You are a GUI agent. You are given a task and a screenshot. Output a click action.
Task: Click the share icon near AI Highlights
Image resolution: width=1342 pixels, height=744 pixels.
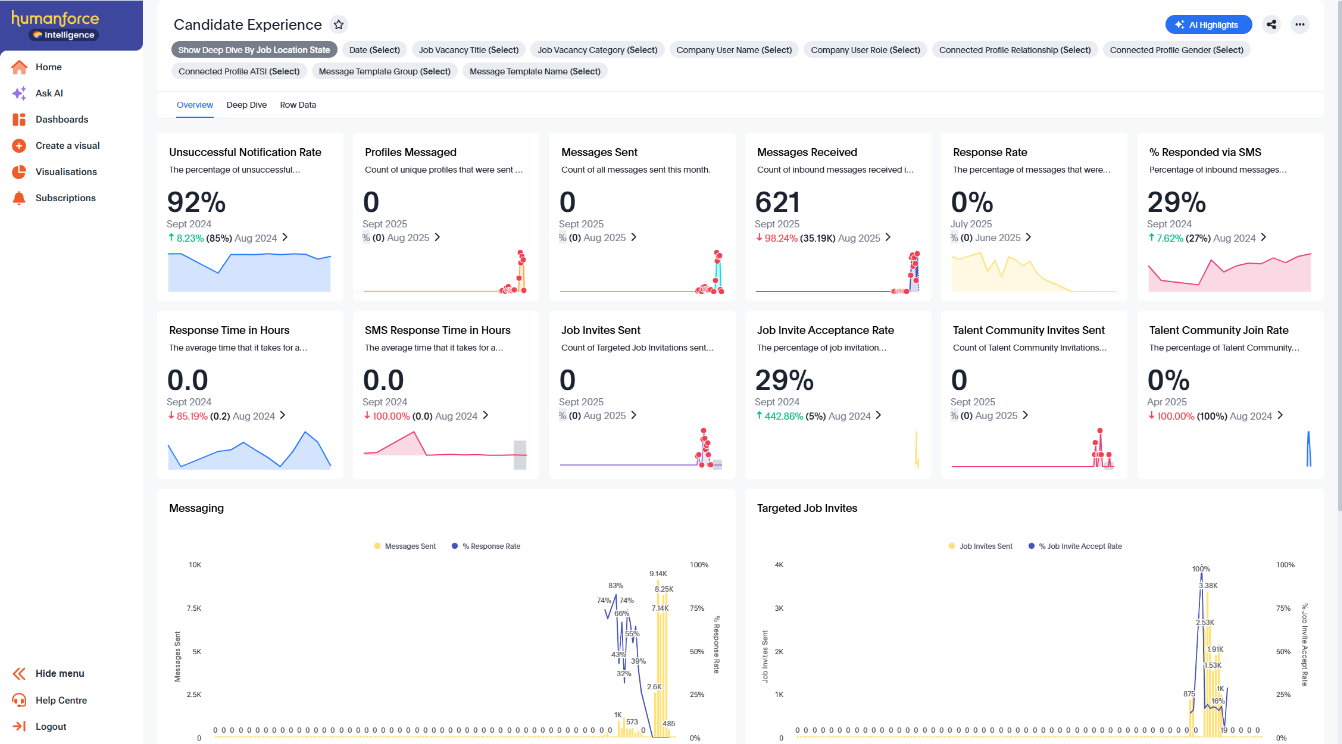coord(1271,24)
